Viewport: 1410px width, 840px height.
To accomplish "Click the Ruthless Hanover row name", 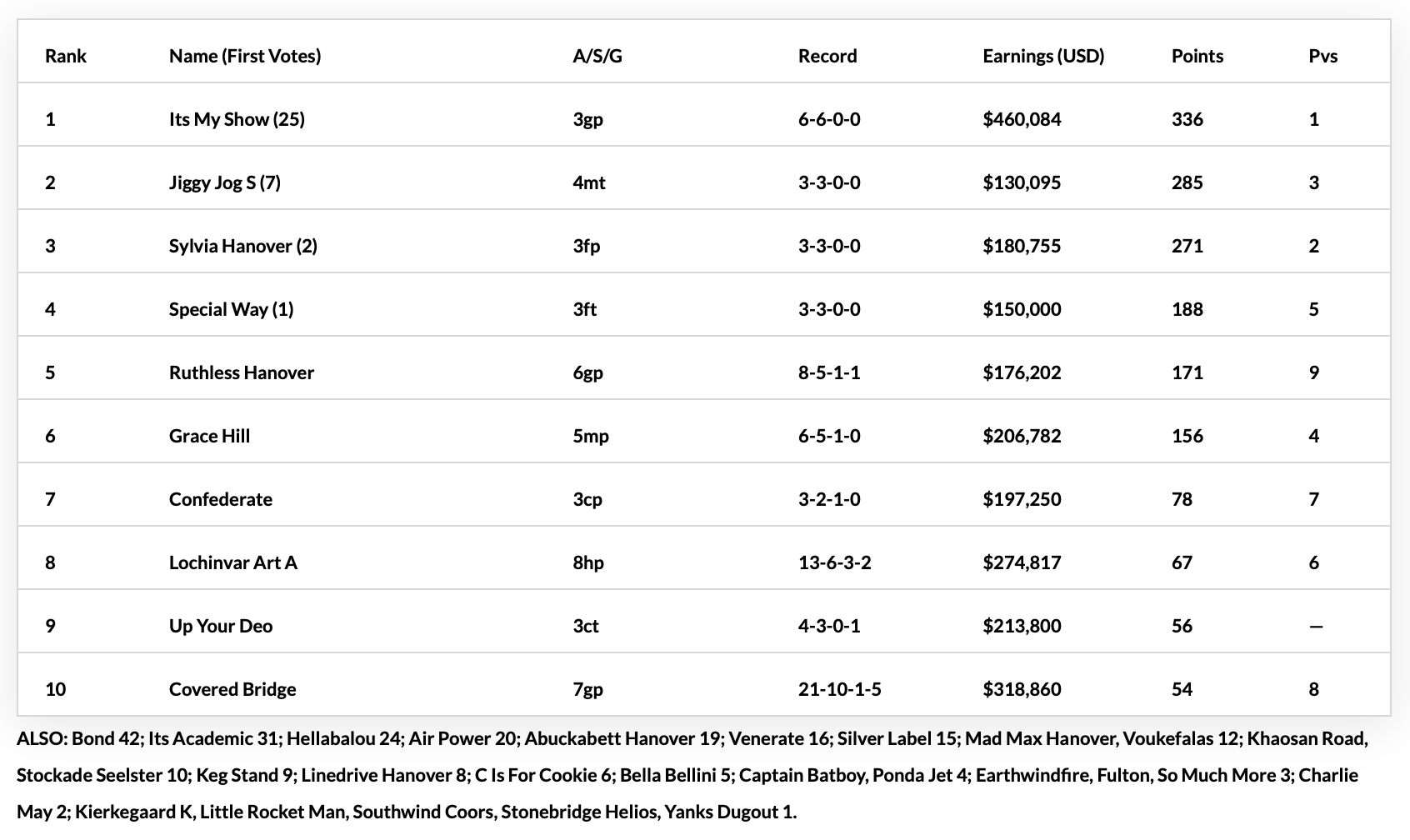I will tap(242, 372).
